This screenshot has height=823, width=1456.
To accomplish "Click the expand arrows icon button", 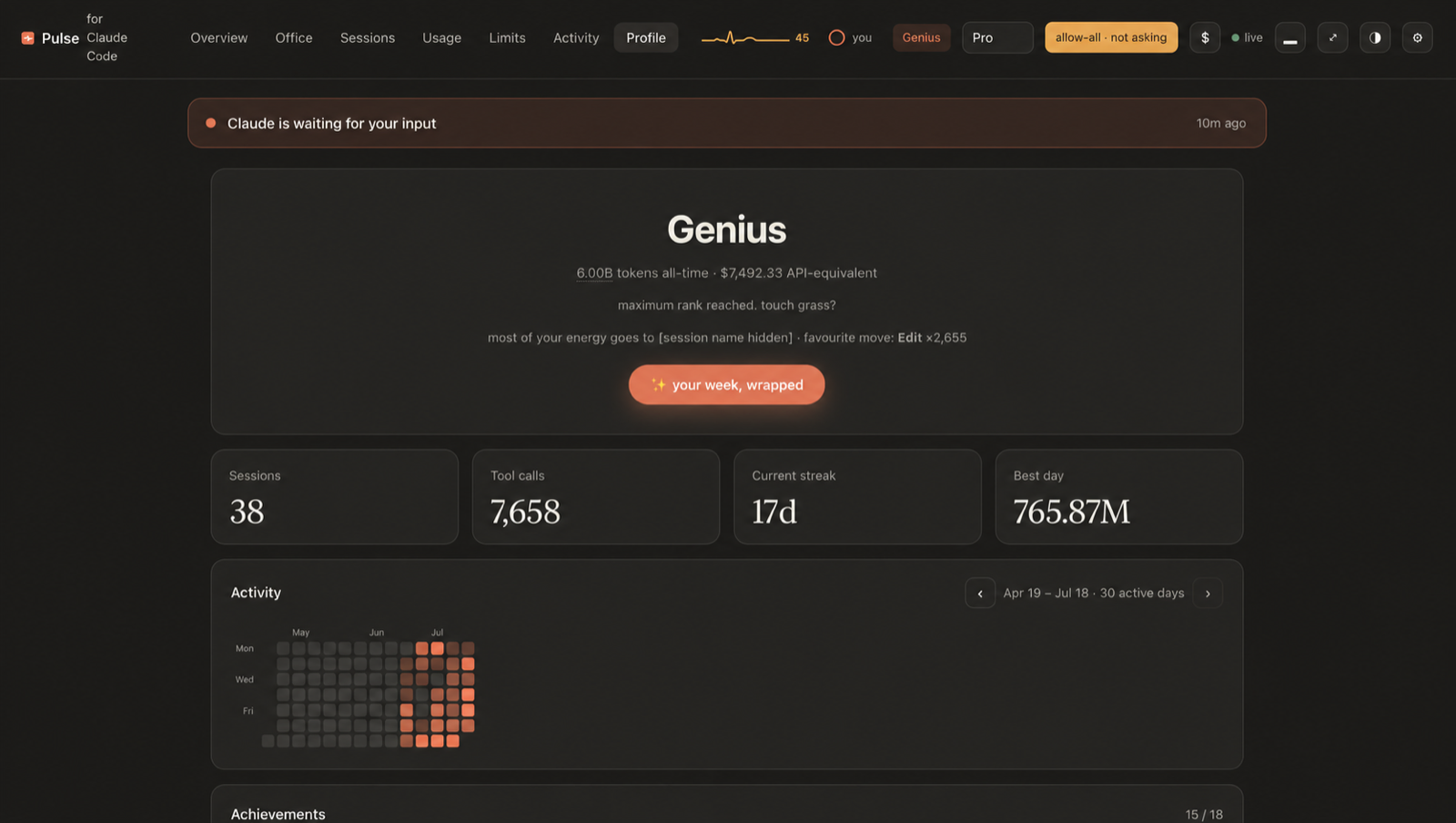I will [1332, 37].
